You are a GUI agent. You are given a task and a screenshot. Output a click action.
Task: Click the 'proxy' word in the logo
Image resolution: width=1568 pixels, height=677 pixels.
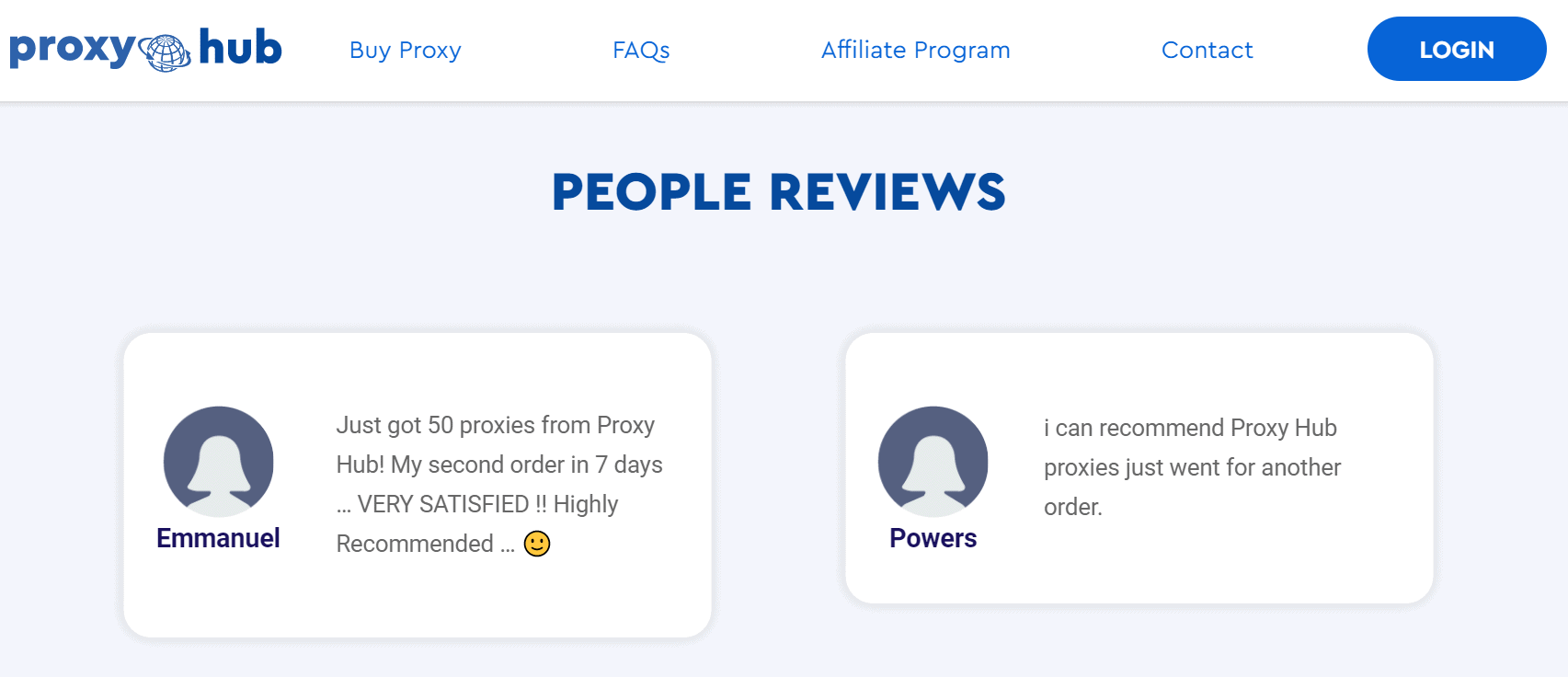pyautogui.click(x=73, y=49)
